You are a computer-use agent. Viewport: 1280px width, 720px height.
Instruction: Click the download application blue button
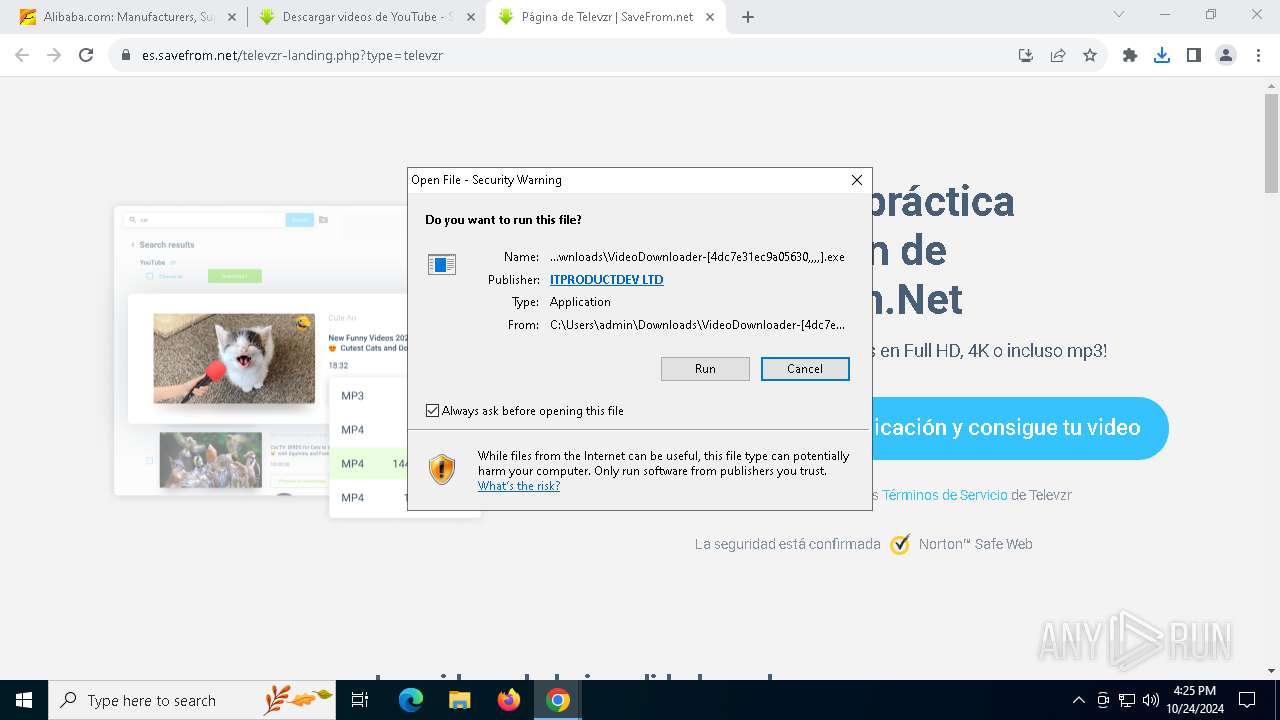click(1019, 428)
